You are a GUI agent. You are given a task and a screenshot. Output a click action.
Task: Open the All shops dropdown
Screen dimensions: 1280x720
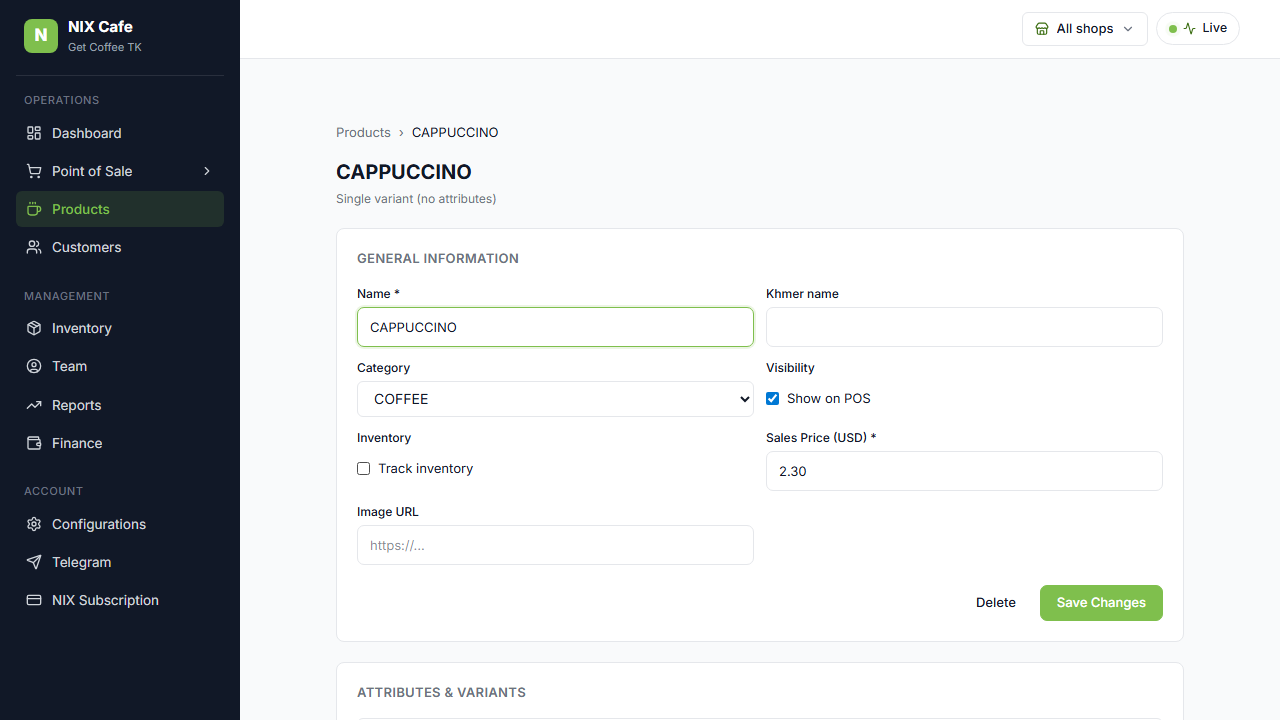coord(1085,29)
